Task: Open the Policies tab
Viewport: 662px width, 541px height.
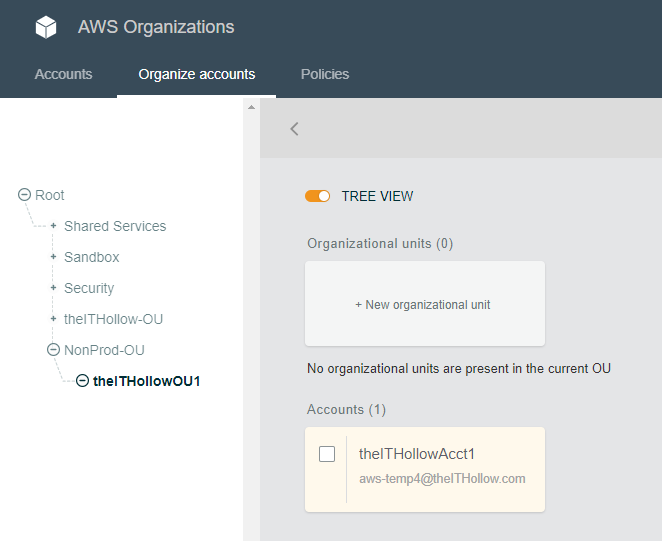Action: coord(325,74)
